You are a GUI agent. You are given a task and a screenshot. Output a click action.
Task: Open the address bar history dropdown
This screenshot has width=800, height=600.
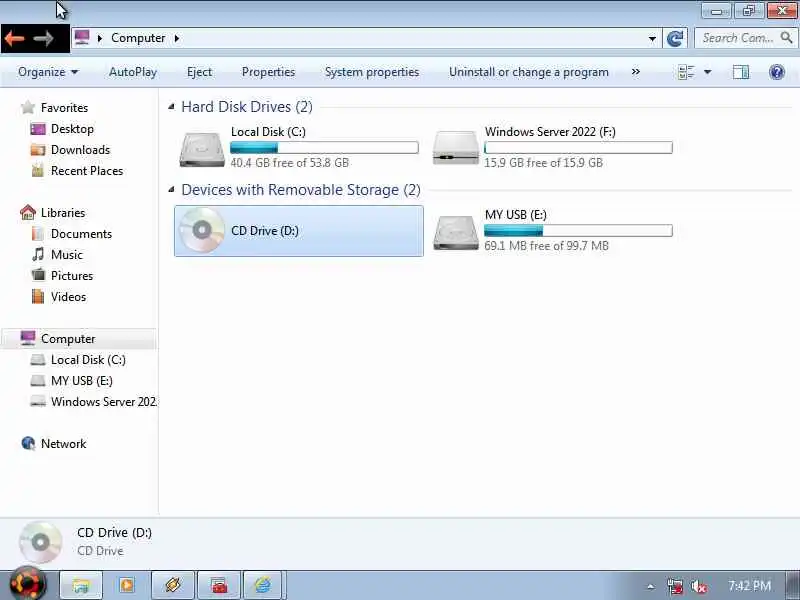pyautogui.click(x=652, y=38)
